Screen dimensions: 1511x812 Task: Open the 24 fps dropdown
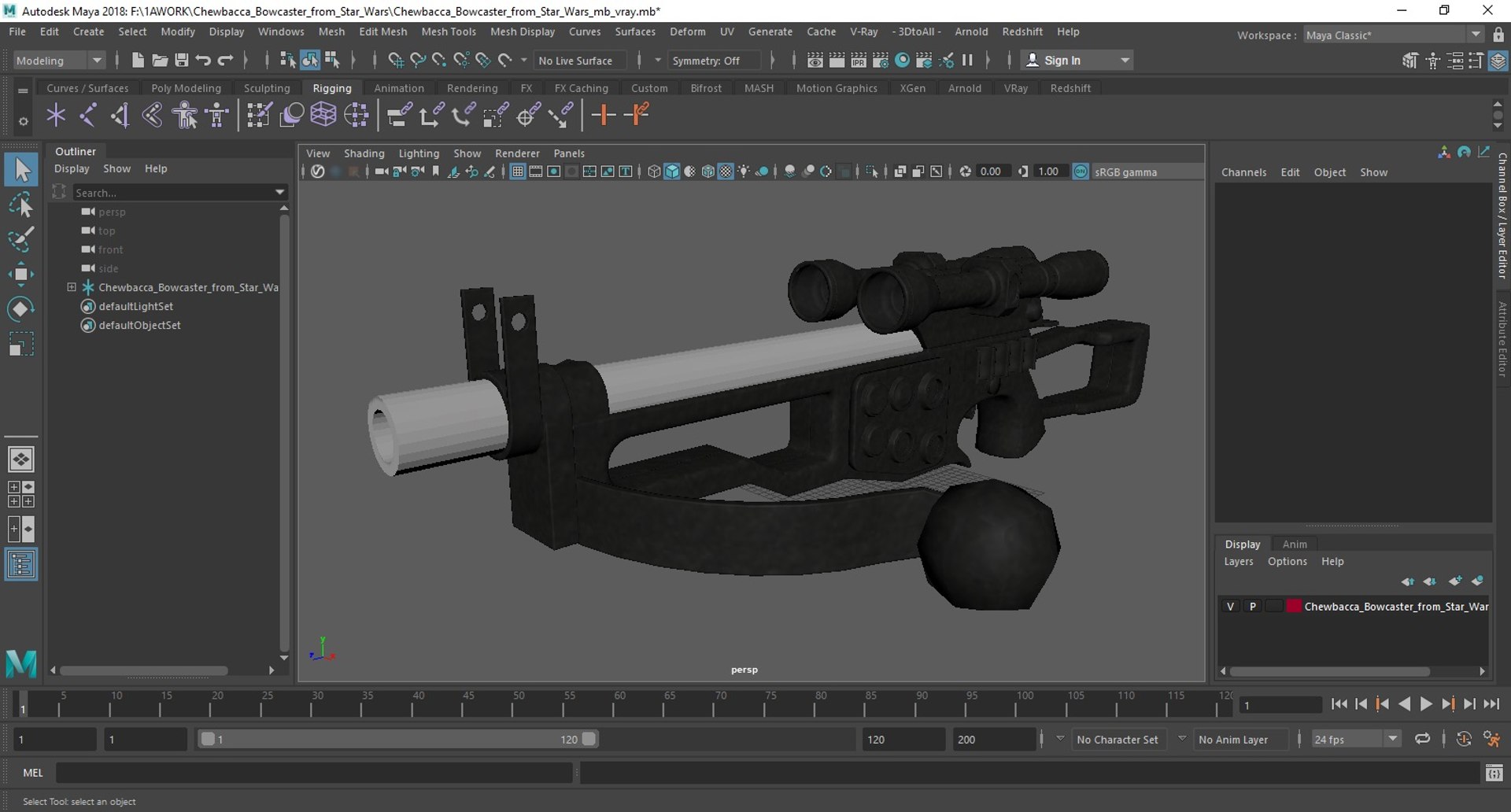coord(1356,739)
